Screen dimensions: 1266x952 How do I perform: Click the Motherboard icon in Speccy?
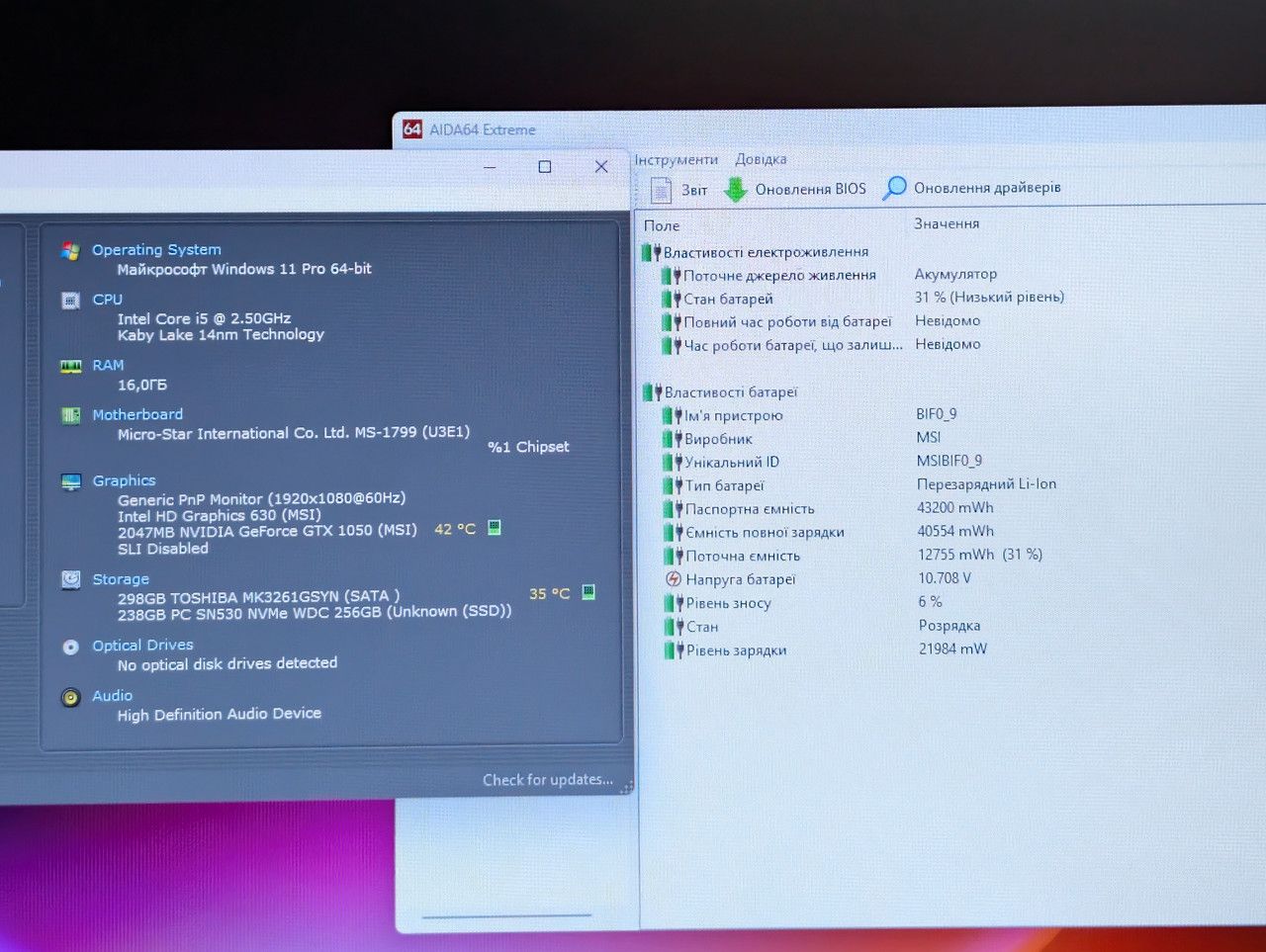coord(70,415)
